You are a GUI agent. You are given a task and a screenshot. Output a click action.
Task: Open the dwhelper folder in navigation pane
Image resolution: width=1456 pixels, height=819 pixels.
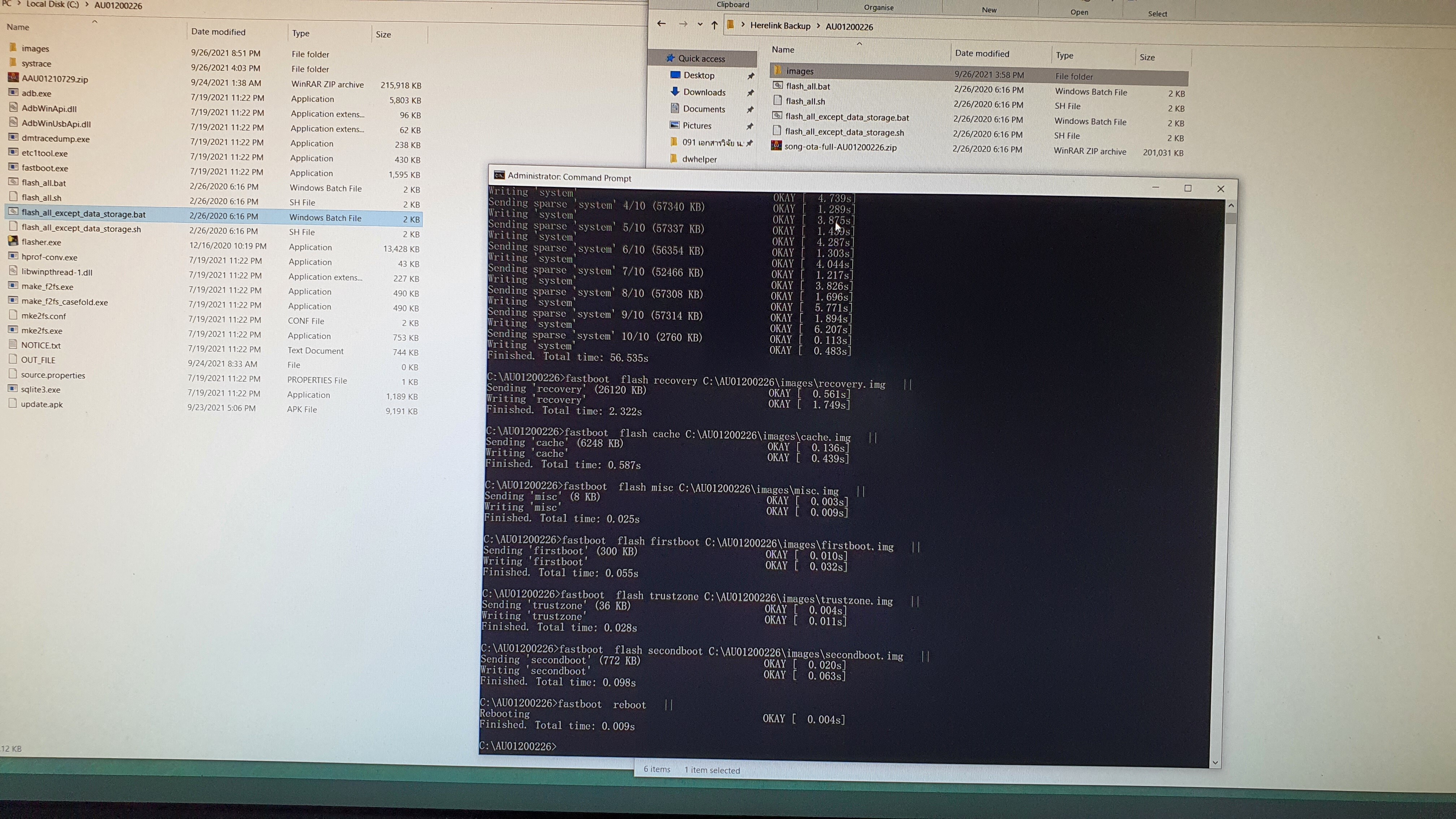[x=699, y=159]
